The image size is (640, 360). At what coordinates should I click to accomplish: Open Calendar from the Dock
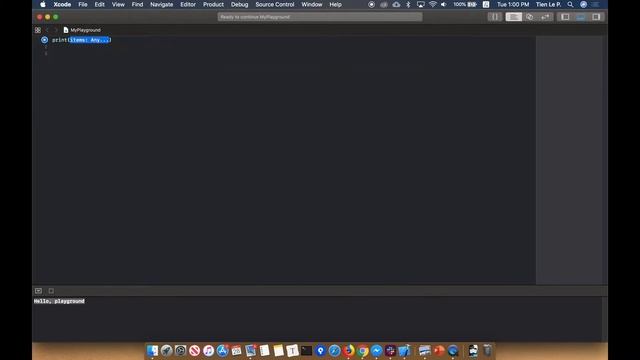click(x=236, y=351)
